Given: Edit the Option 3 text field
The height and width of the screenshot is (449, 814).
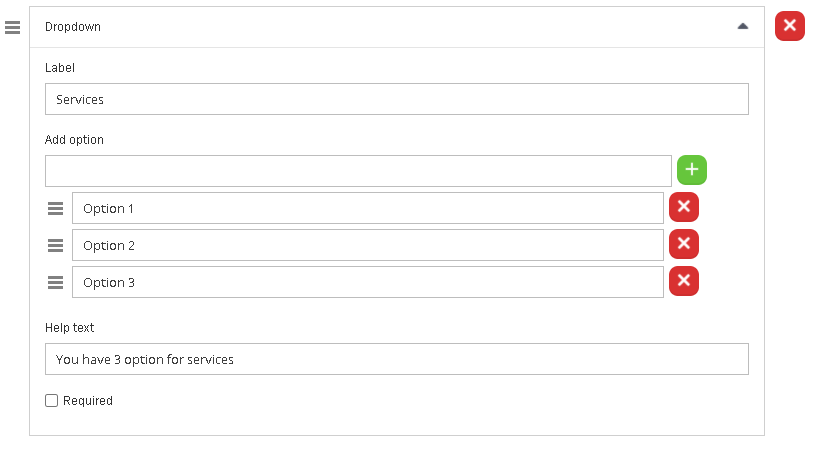Looking at the screenshot, I should (367, 282).
